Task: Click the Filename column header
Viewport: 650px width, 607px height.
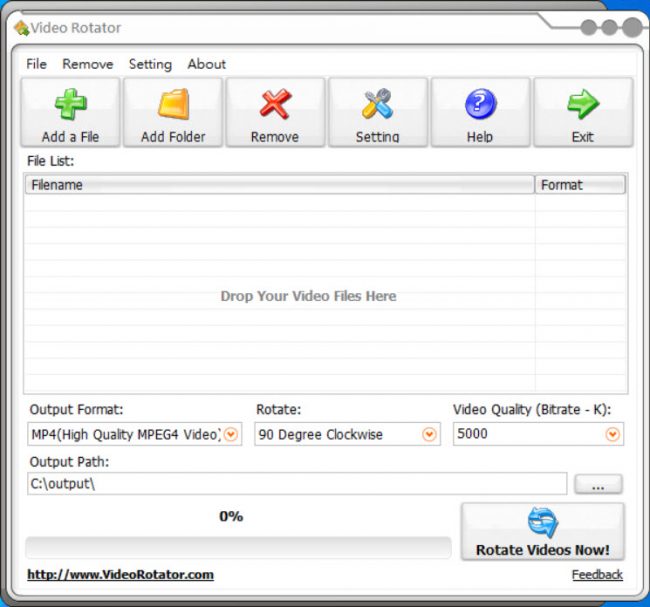Action: [x=280, y=185]
